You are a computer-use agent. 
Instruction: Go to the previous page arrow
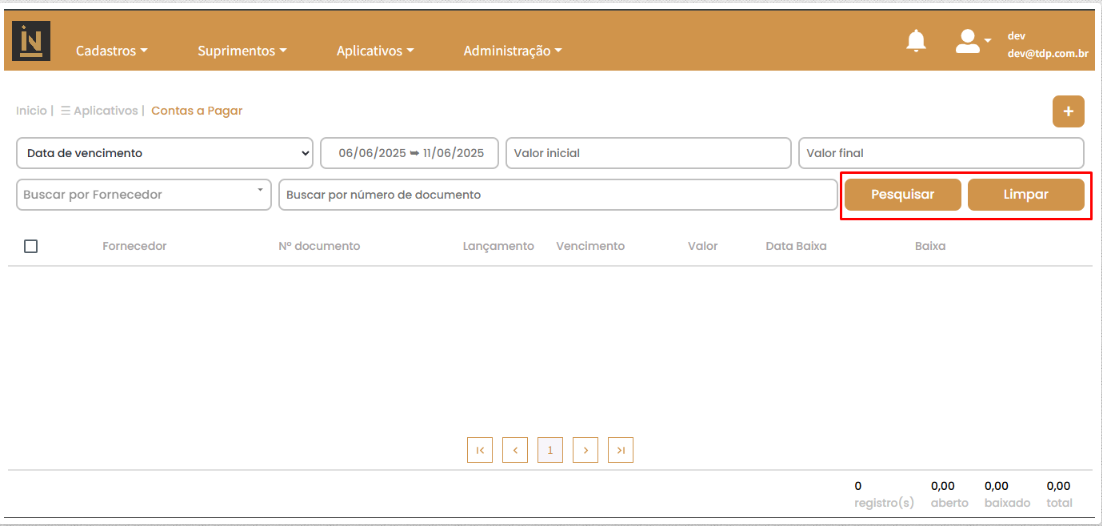[515, 451]
